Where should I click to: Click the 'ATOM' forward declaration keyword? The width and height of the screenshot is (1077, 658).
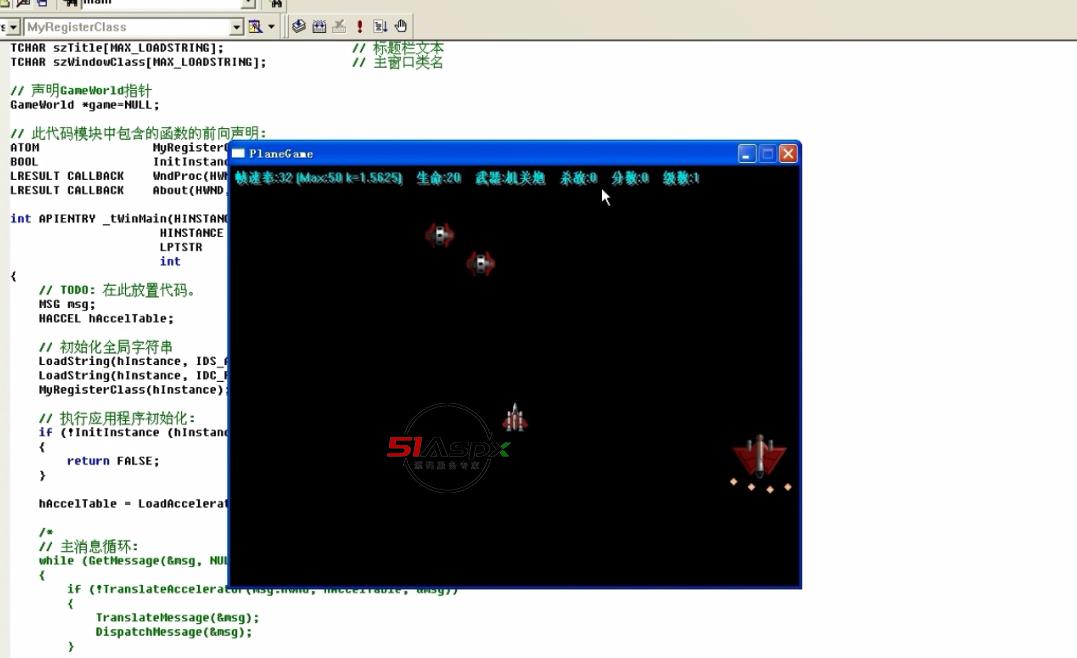24,148
